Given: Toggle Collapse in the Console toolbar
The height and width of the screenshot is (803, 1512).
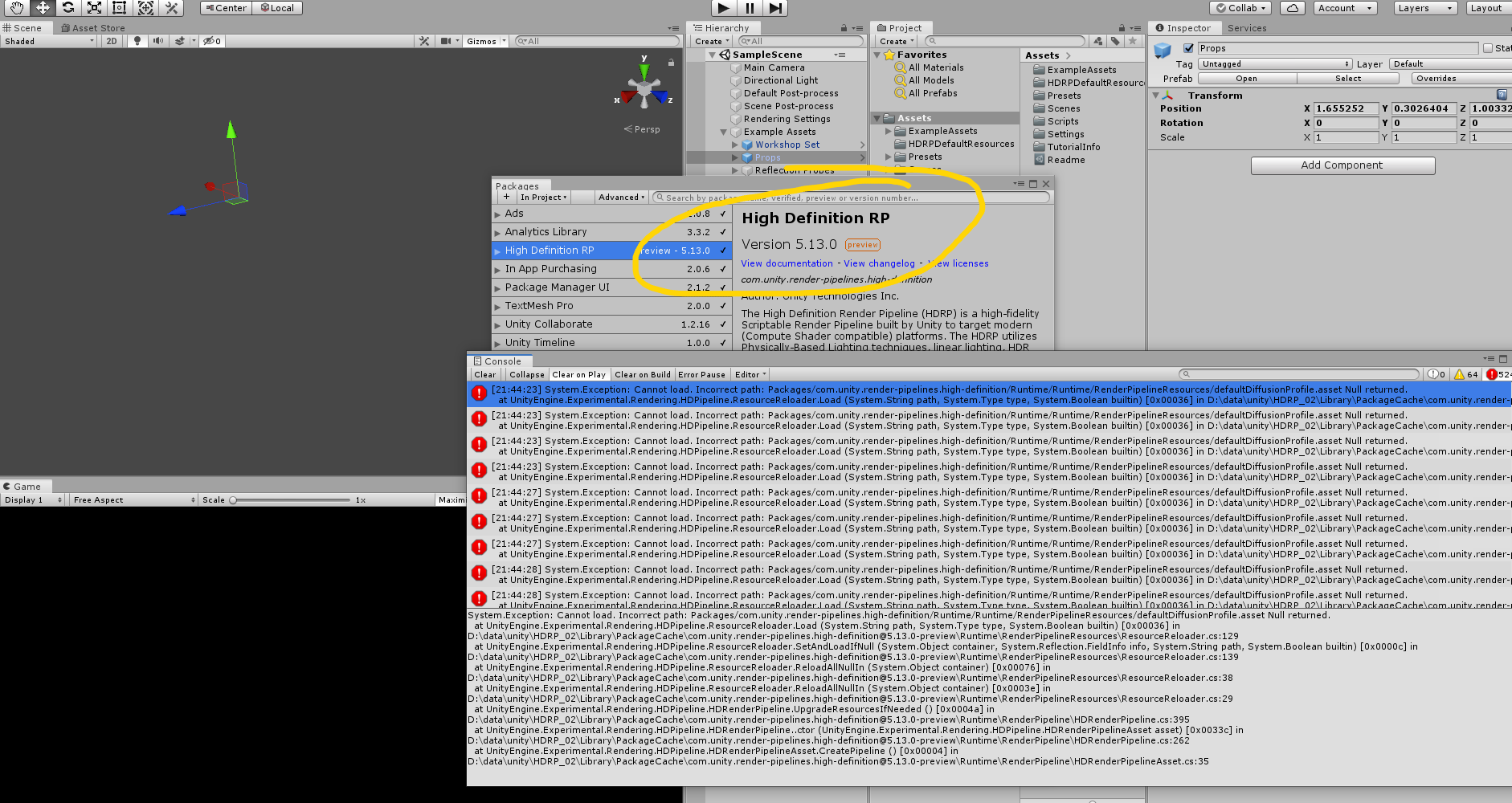Looking at the screenshot, I should 527,374.
